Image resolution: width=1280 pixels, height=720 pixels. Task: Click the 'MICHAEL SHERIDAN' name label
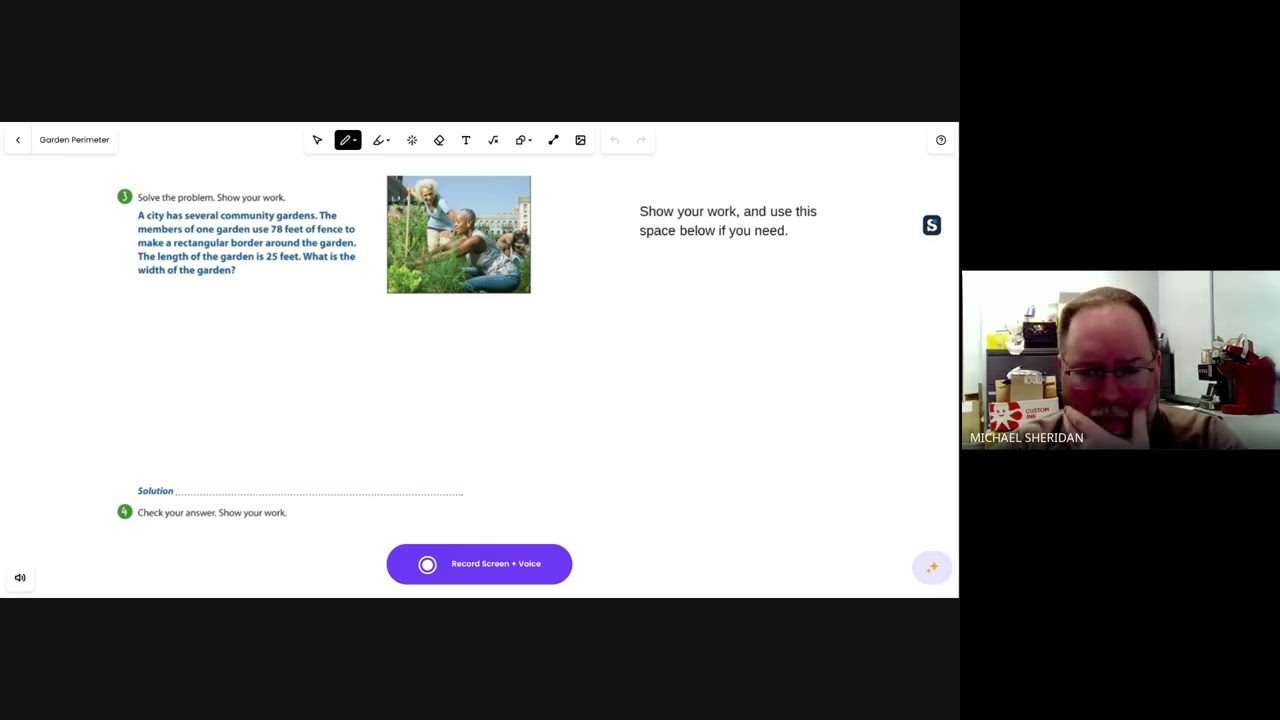pos(1026,438)
